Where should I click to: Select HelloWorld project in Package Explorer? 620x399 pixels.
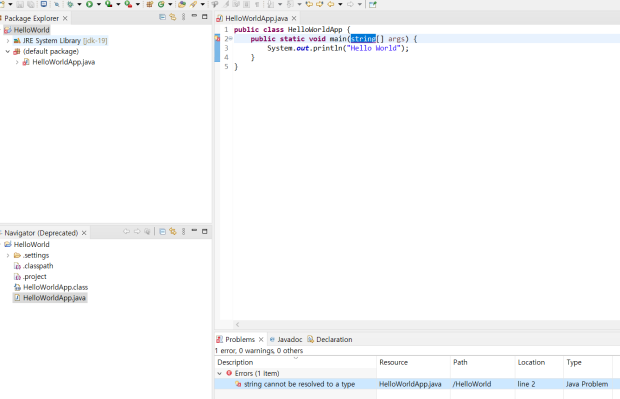point(27,30)
